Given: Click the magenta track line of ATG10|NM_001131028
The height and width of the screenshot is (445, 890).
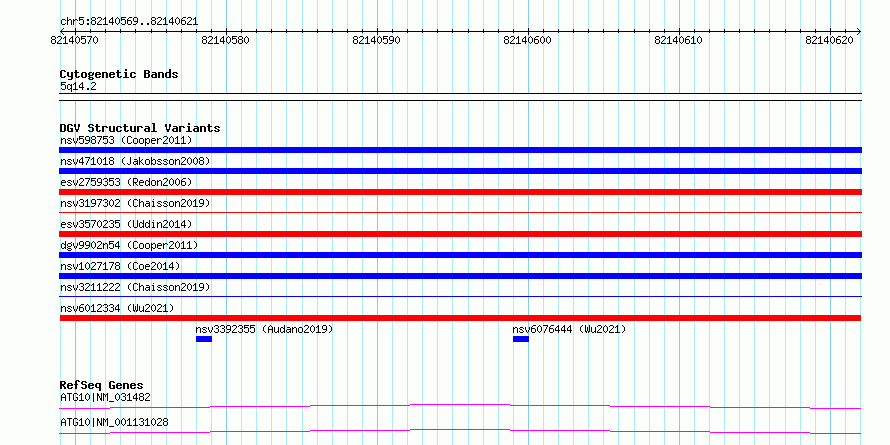Looking at the screenshot, I should point(460,431).
